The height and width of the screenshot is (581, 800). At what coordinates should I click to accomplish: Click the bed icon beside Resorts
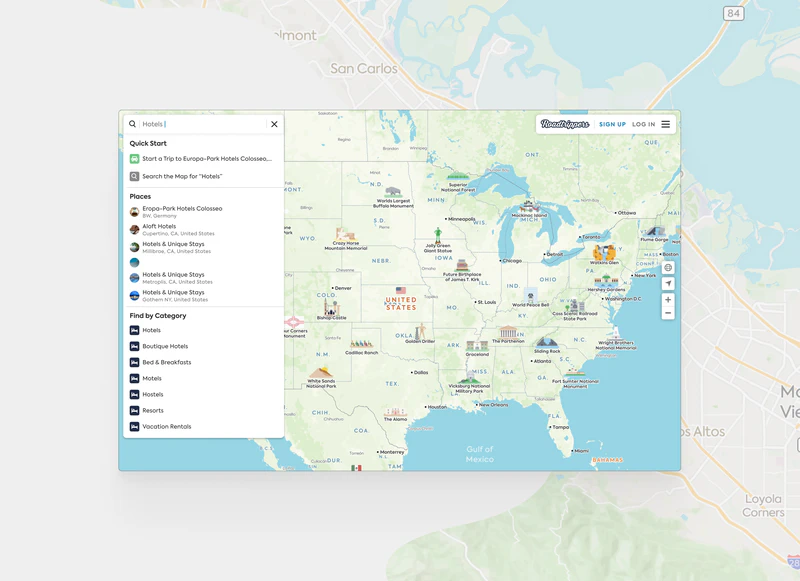point(134,411)
